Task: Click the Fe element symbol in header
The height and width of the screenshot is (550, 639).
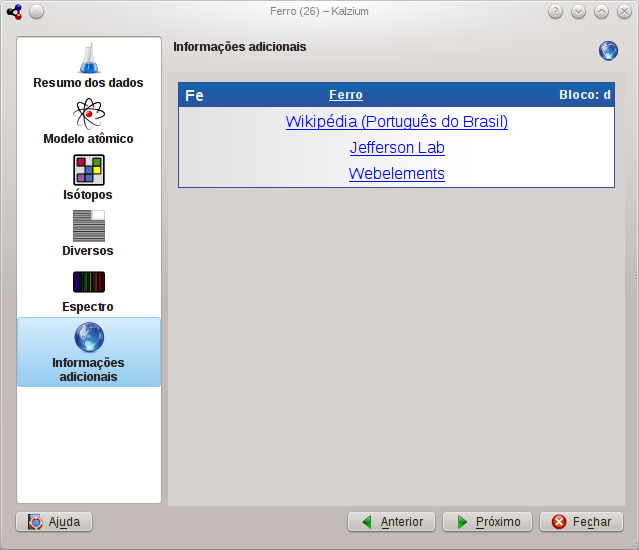Action: tap(194, 96)
